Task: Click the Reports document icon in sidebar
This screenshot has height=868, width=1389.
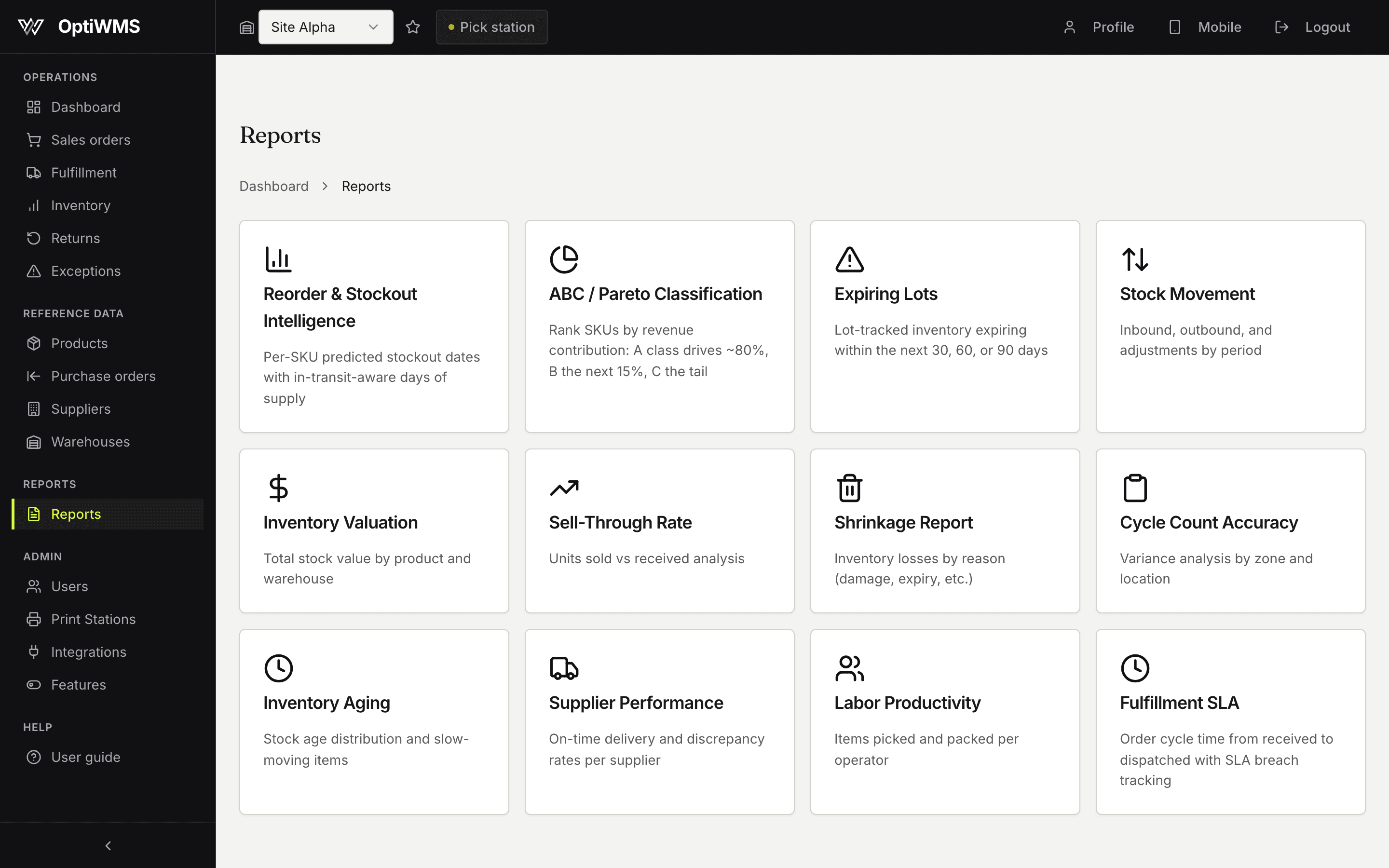Action: (x=34, y=514)
